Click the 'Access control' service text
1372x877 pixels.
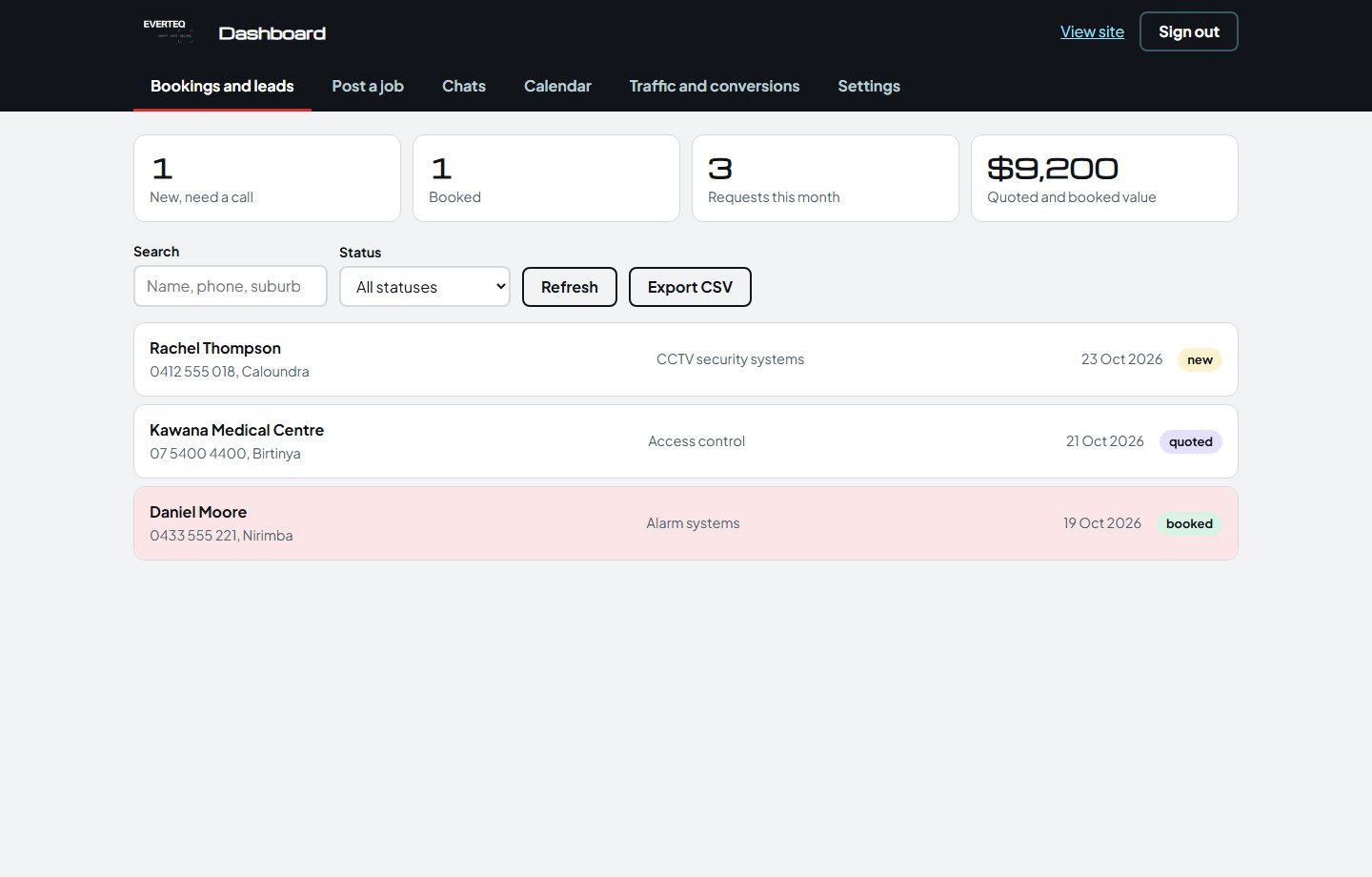pyautogui.click(x=696, y=441)
